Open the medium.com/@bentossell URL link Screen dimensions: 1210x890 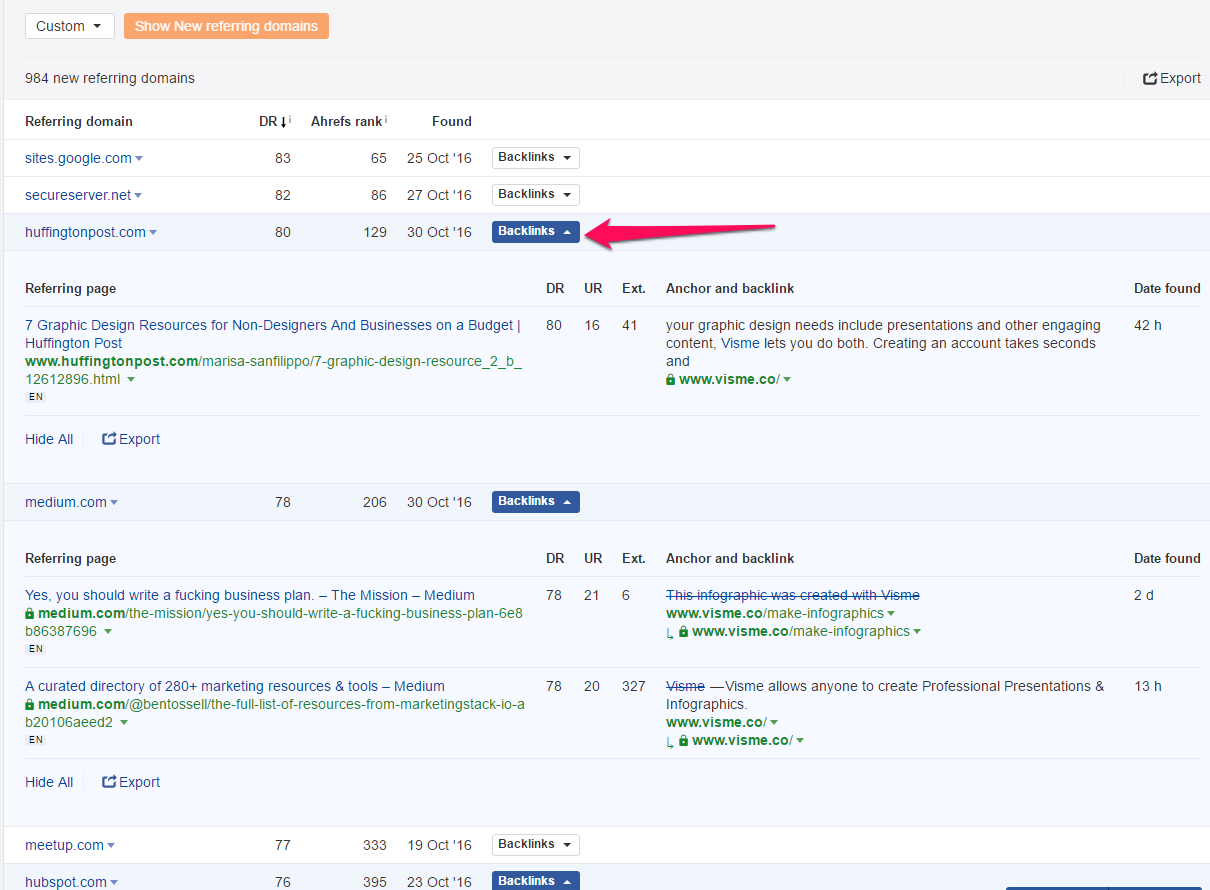pos(275,713)
